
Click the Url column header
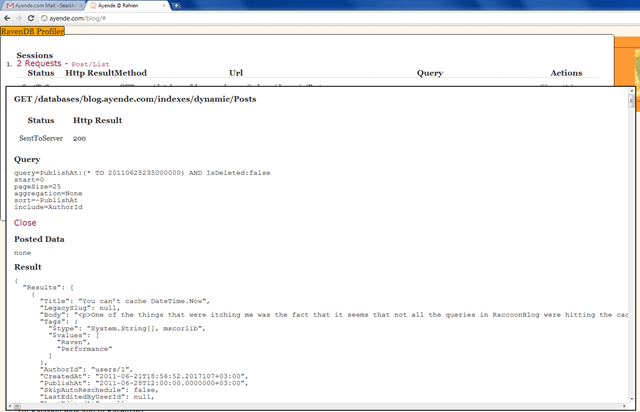pyautogui.click(x=236, y=73)
